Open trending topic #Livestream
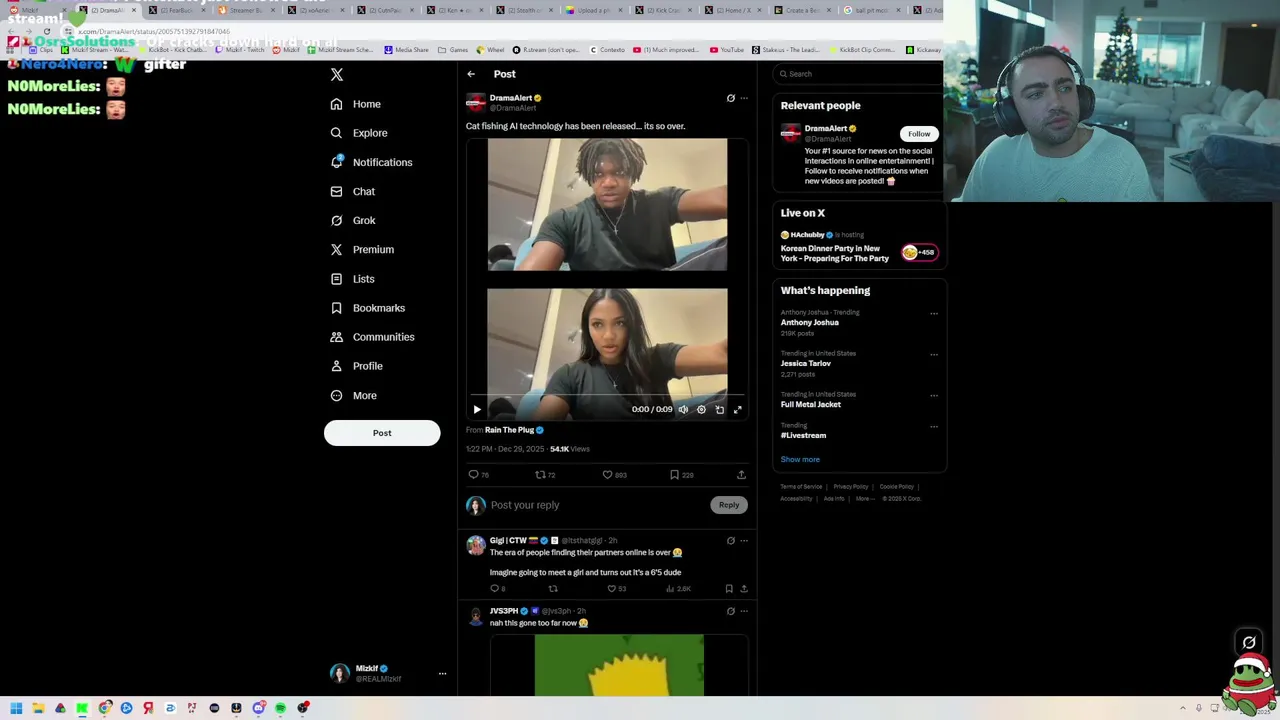1280x720 pixels. 803,436
